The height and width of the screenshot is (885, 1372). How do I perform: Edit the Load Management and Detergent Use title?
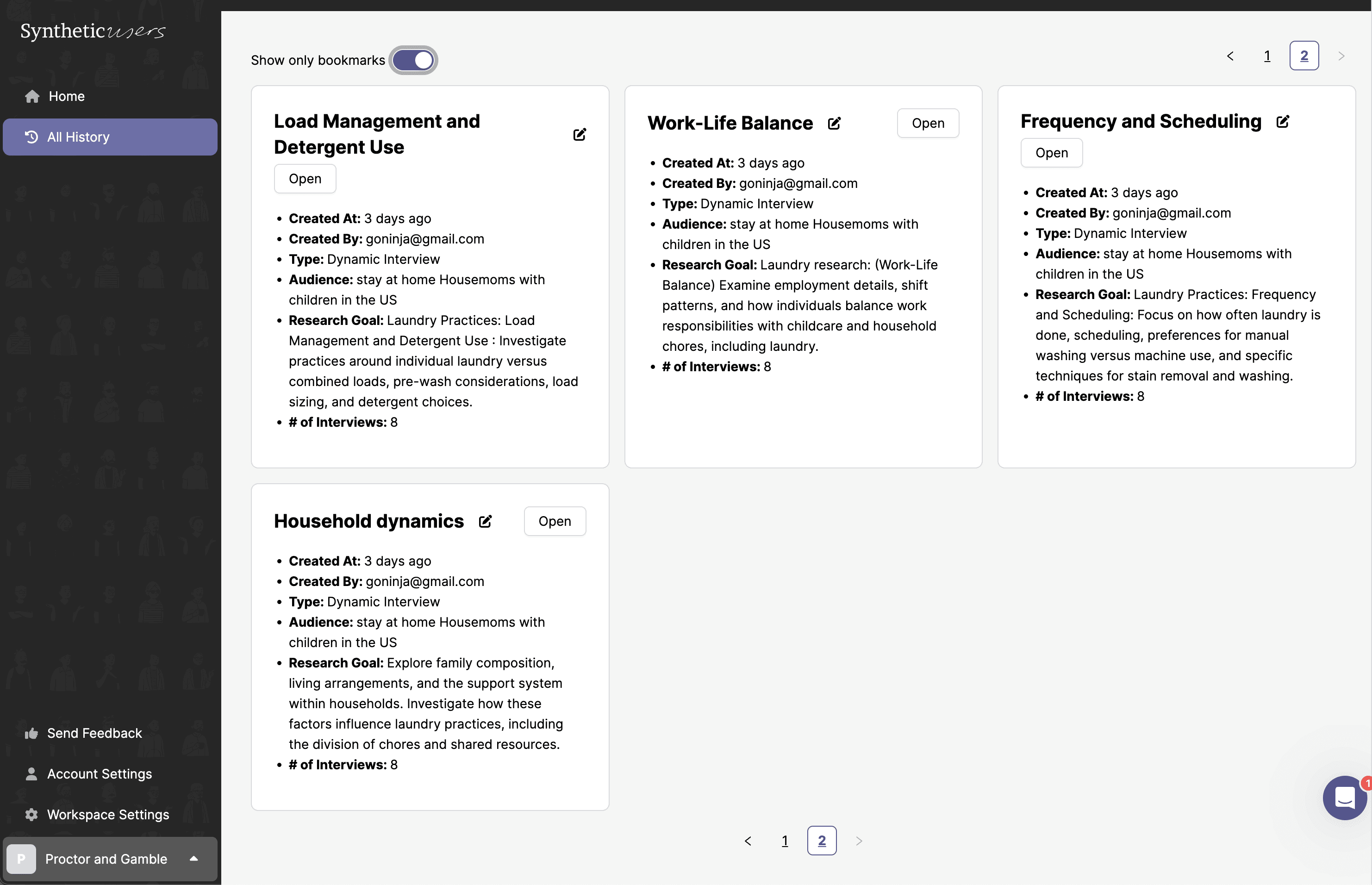(579, 134)
